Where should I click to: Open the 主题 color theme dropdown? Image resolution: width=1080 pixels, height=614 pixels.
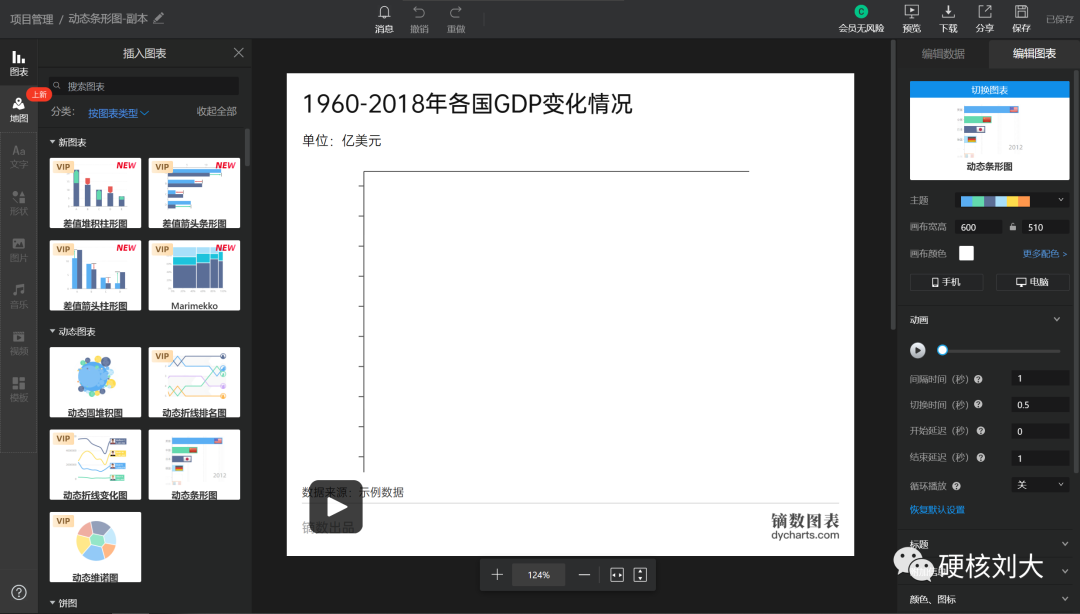click(x=1012, y=201)
